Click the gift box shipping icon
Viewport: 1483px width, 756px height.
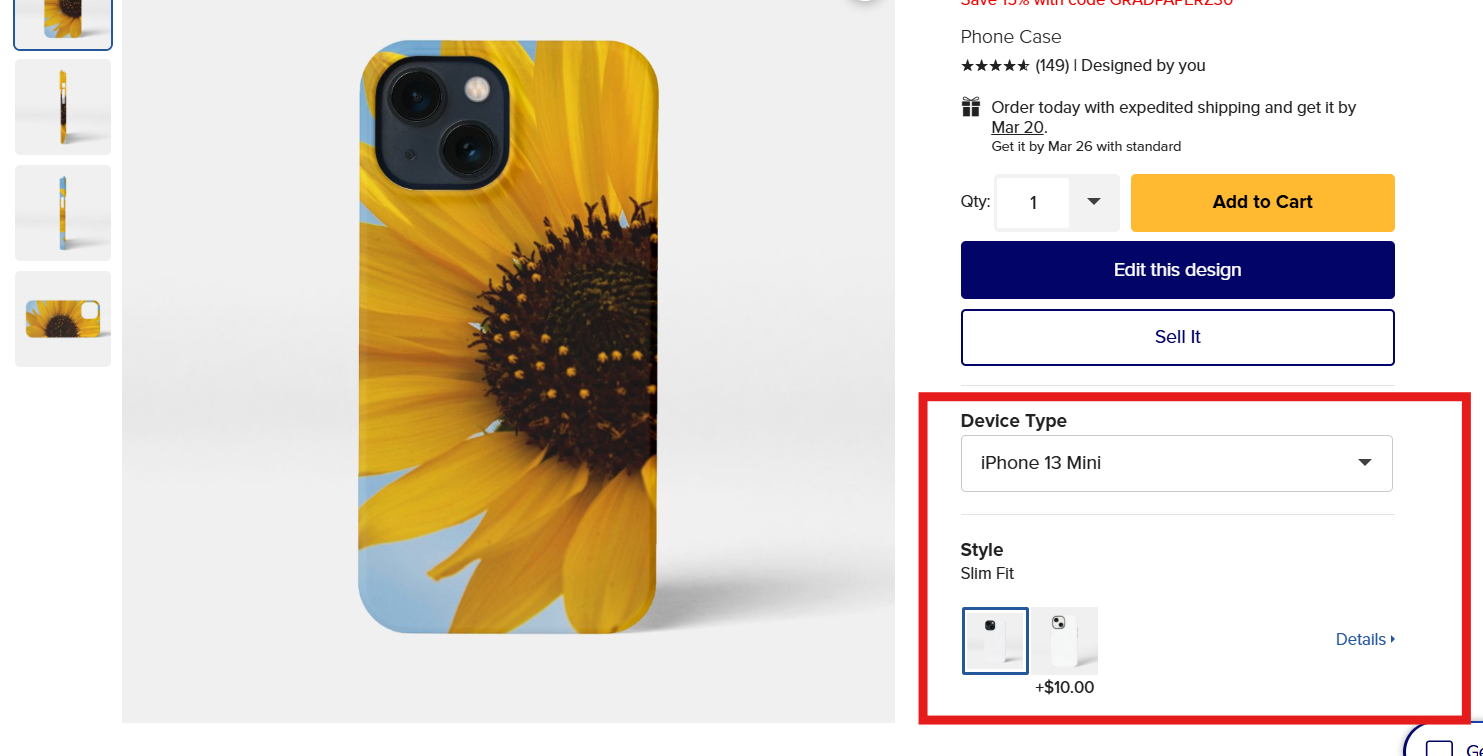click(x=970, y=107)
